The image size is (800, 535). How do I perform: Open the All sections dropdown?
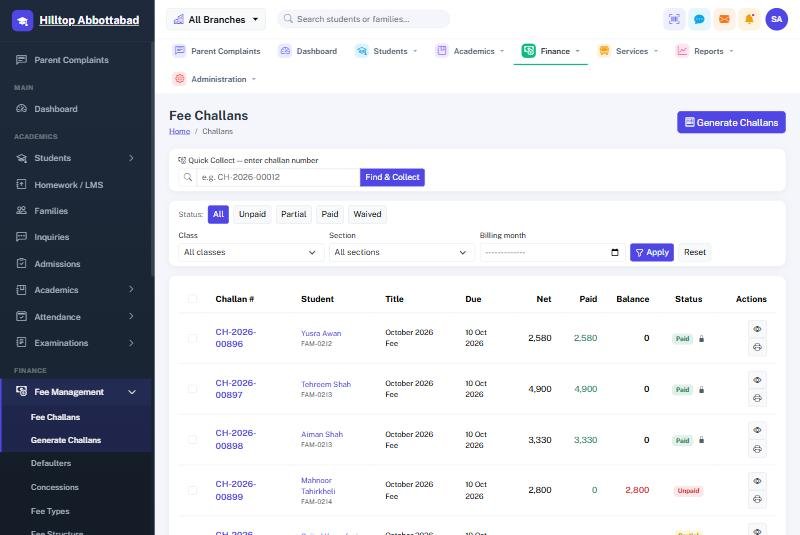coord(401,252)
